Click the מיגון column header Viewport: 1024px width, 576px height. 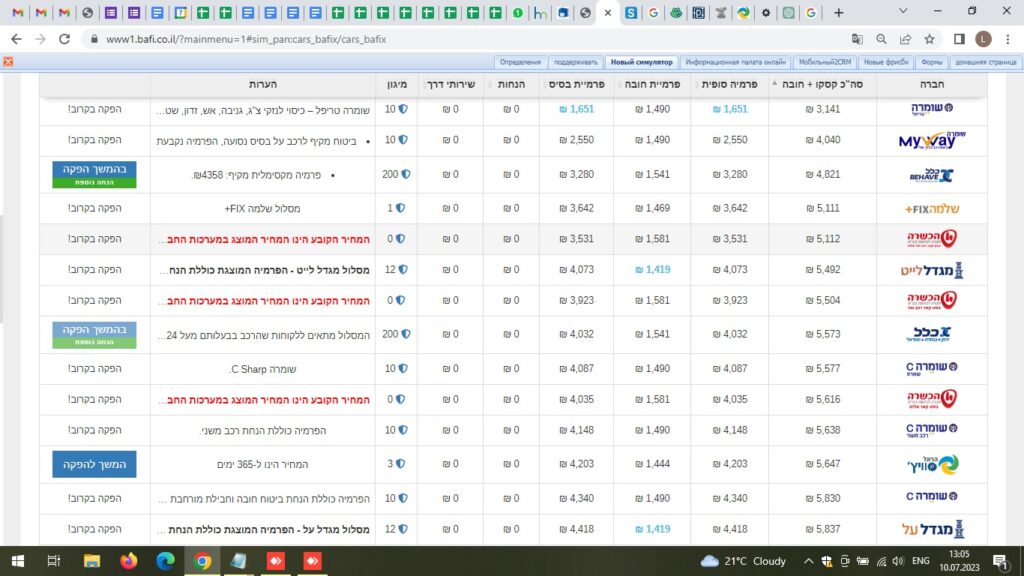396,84
